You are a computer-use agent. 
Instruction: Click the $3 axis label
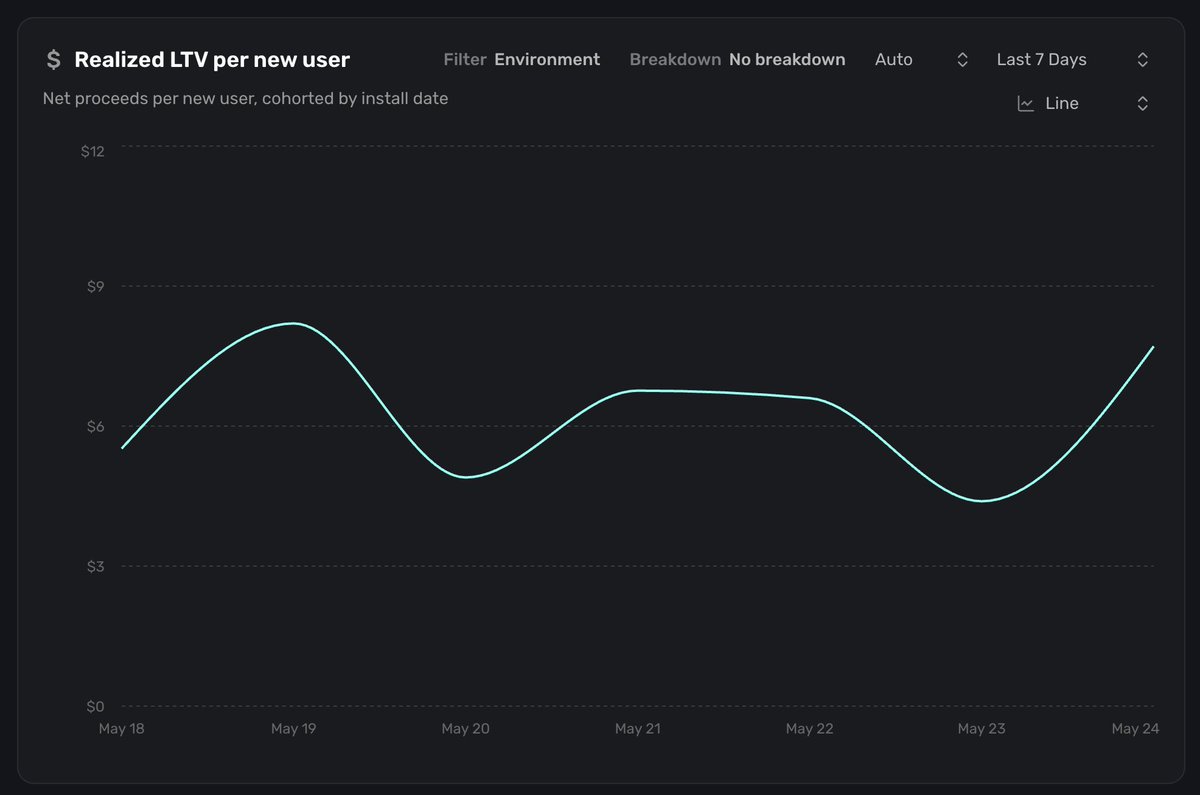(x=96, y=567)
